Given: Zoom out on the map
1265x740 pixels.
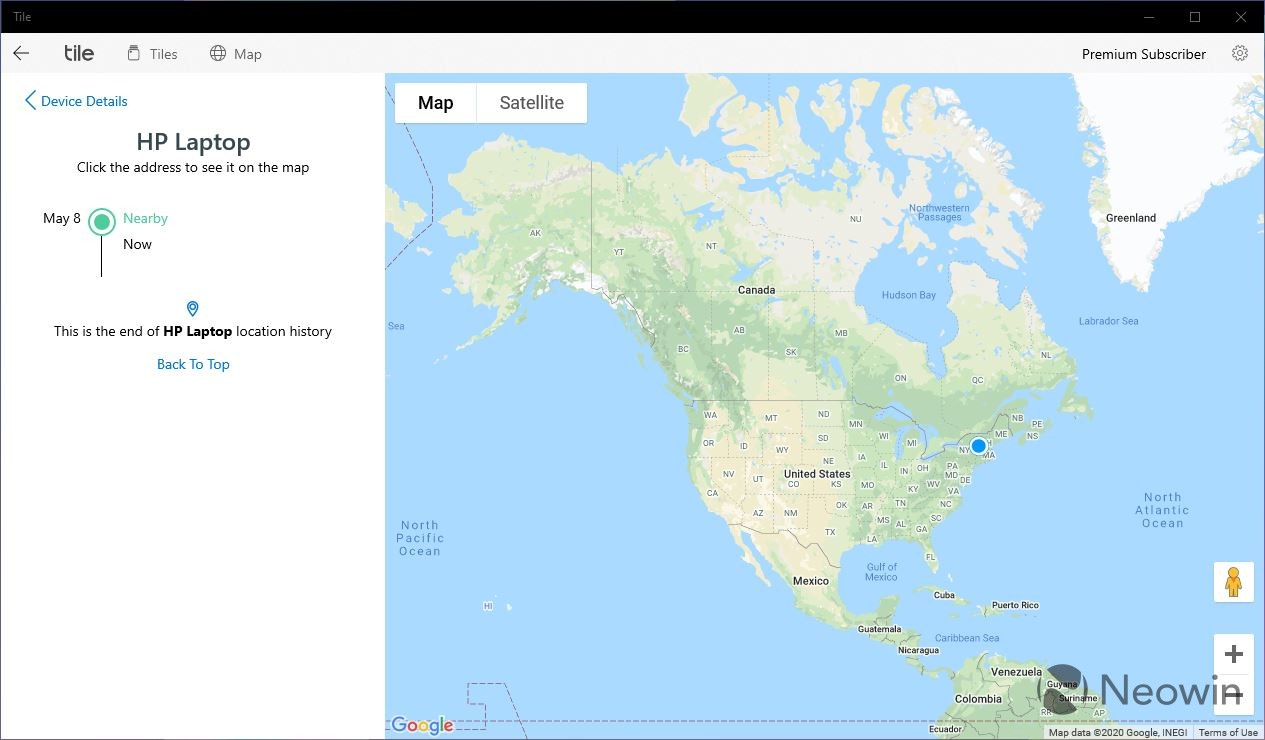Looking at the screenshot, I should 1234,694.
